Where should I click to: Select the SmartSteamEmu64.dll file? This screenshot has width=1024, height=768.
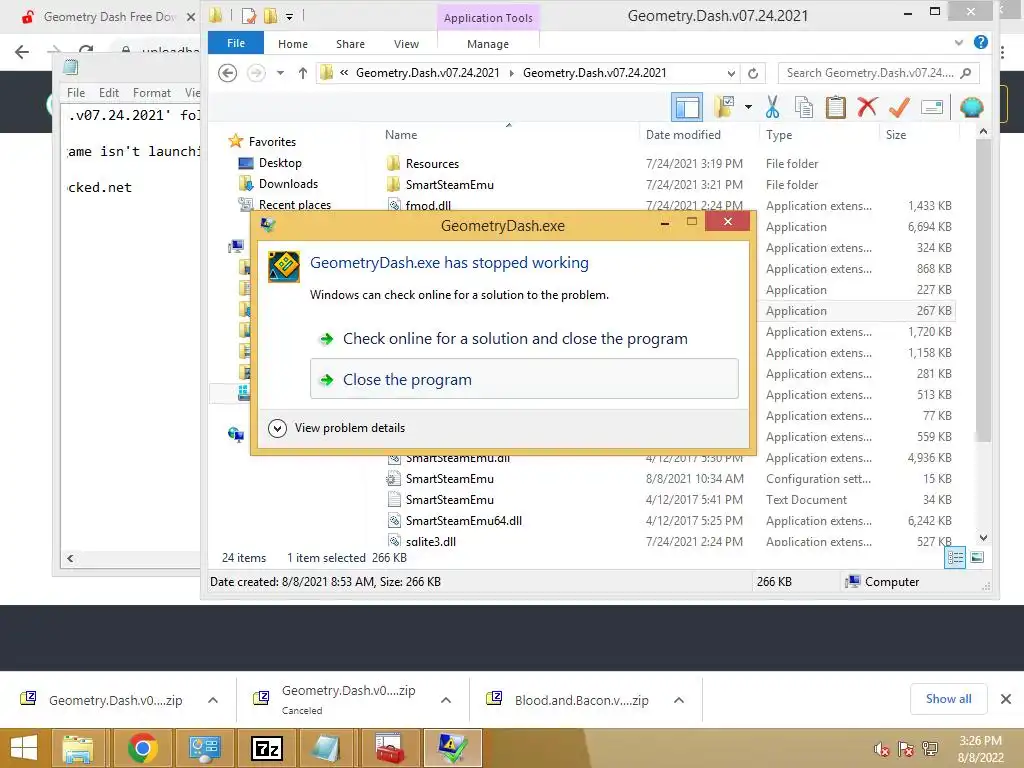(x=463, y=520)
